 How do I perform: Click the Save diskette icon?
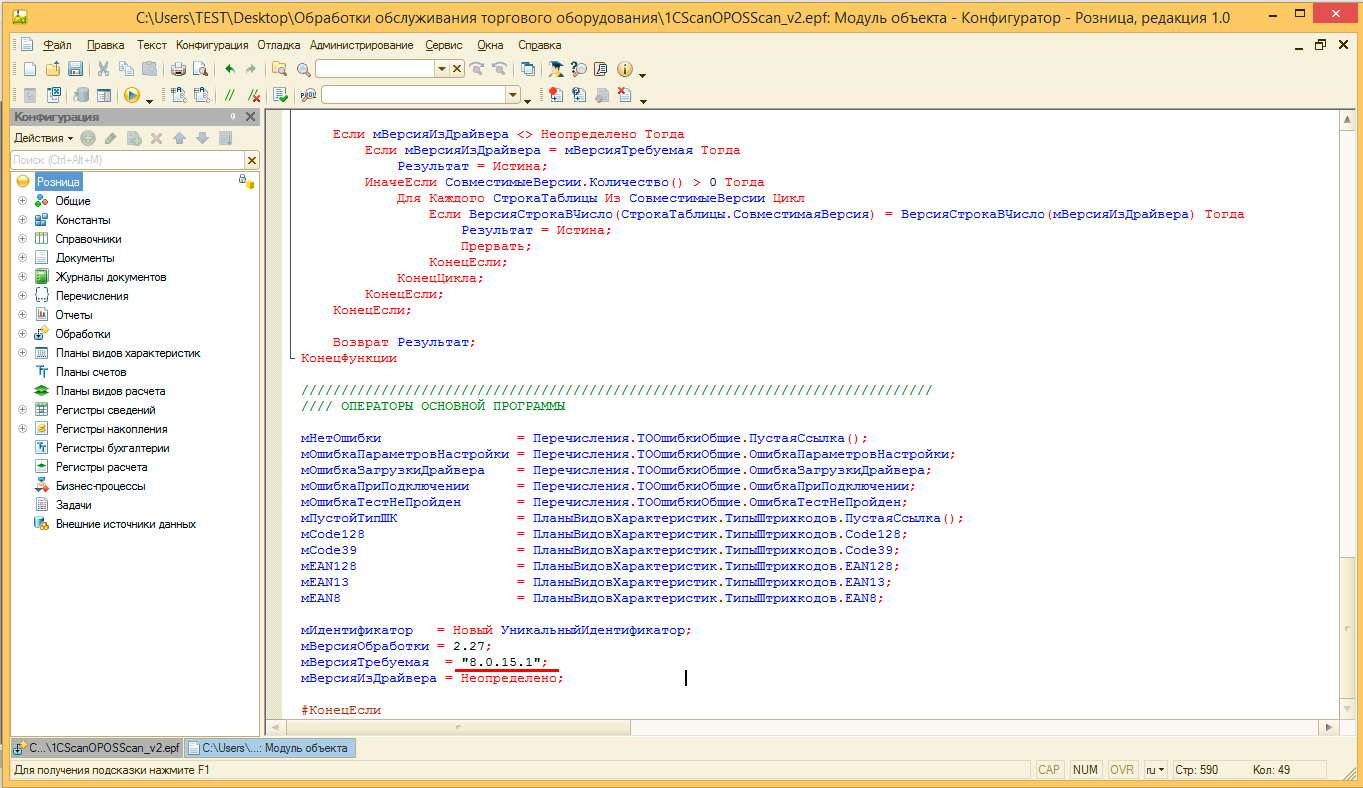pyautogui.click(x=75, y=69)
